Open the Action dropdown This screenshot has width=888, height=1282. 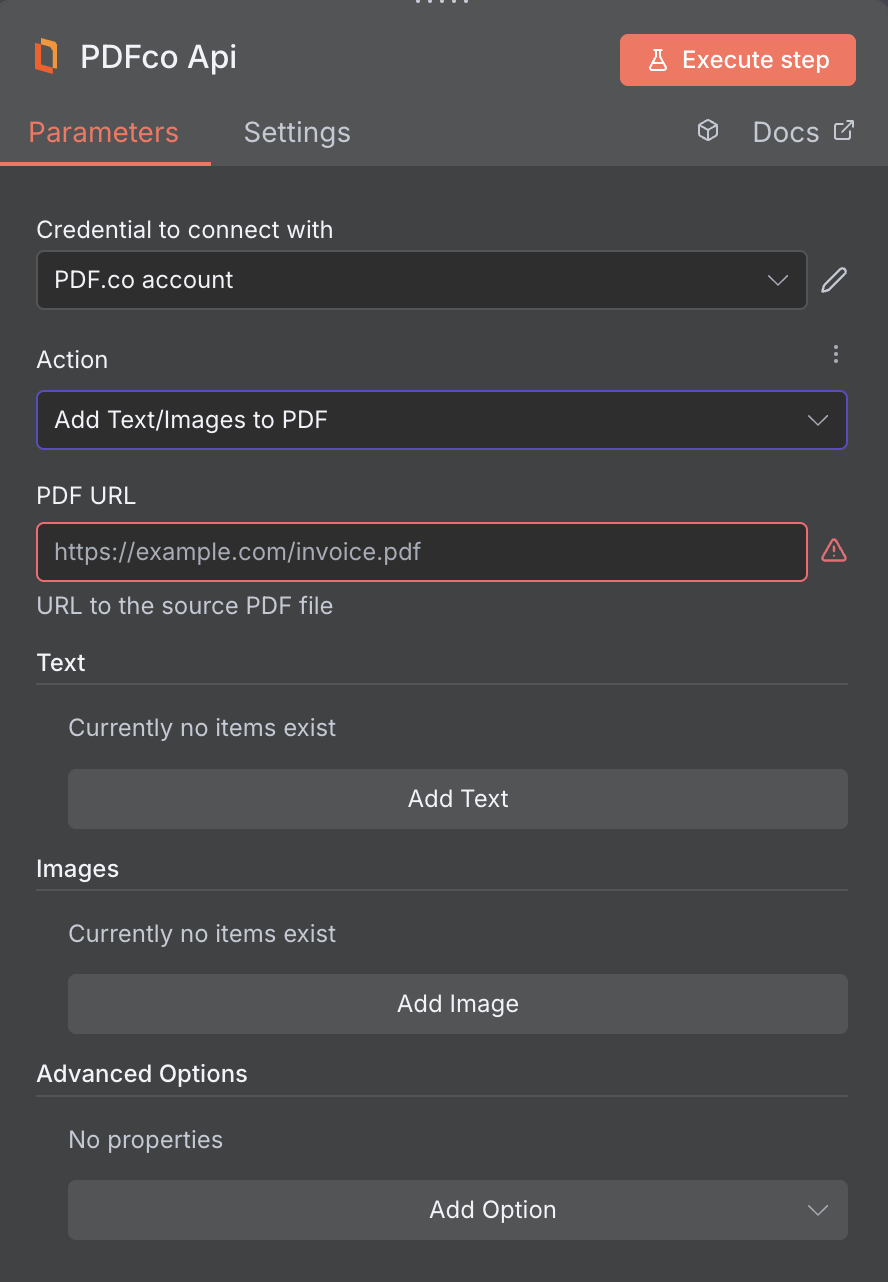(442, 420)
